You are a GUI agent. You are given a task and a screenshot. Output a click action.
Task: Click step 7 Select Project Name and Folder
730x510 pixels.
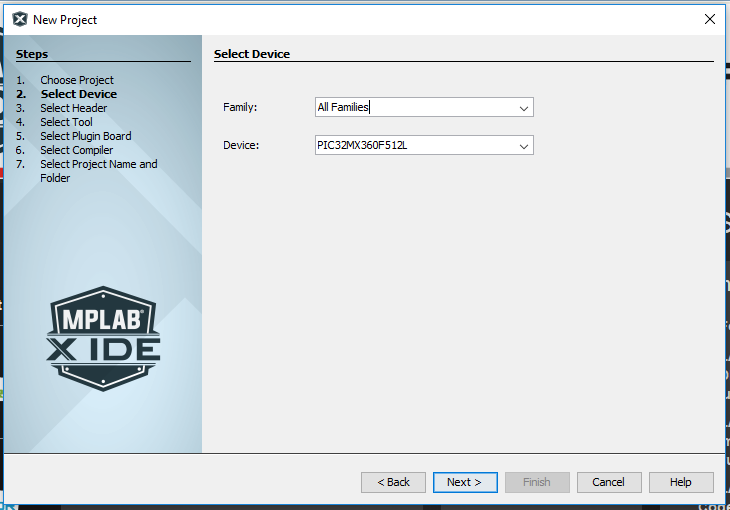coord(99,171)
